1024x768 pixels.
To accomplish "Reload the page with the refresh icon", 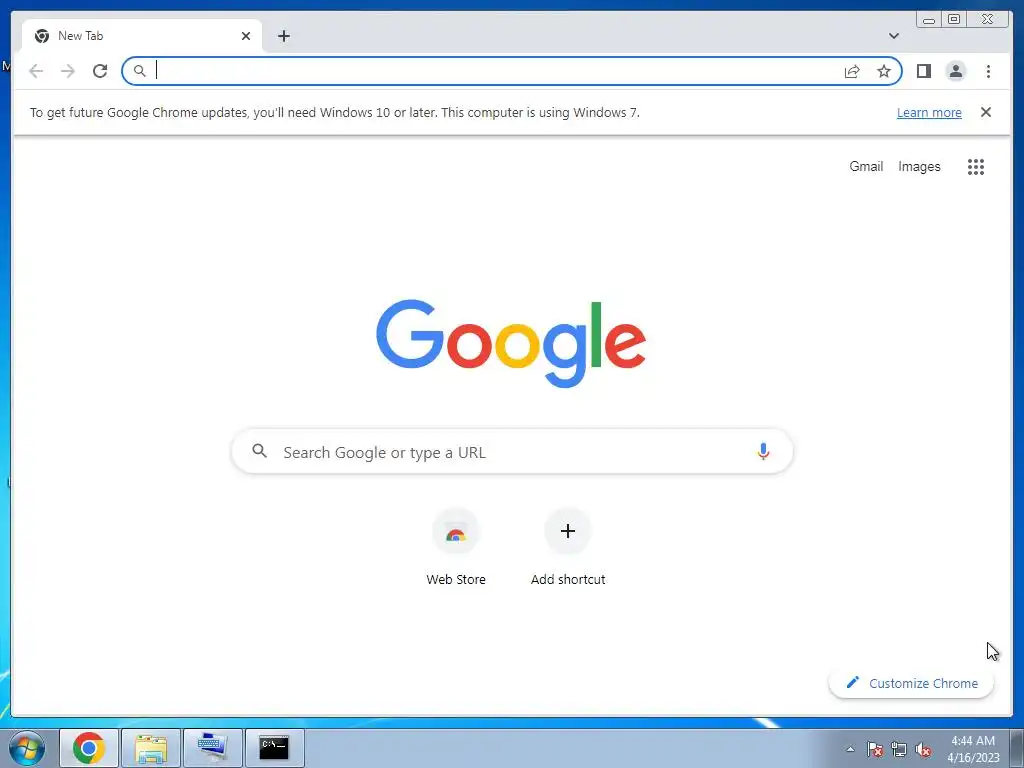I will tap(100, 71).
